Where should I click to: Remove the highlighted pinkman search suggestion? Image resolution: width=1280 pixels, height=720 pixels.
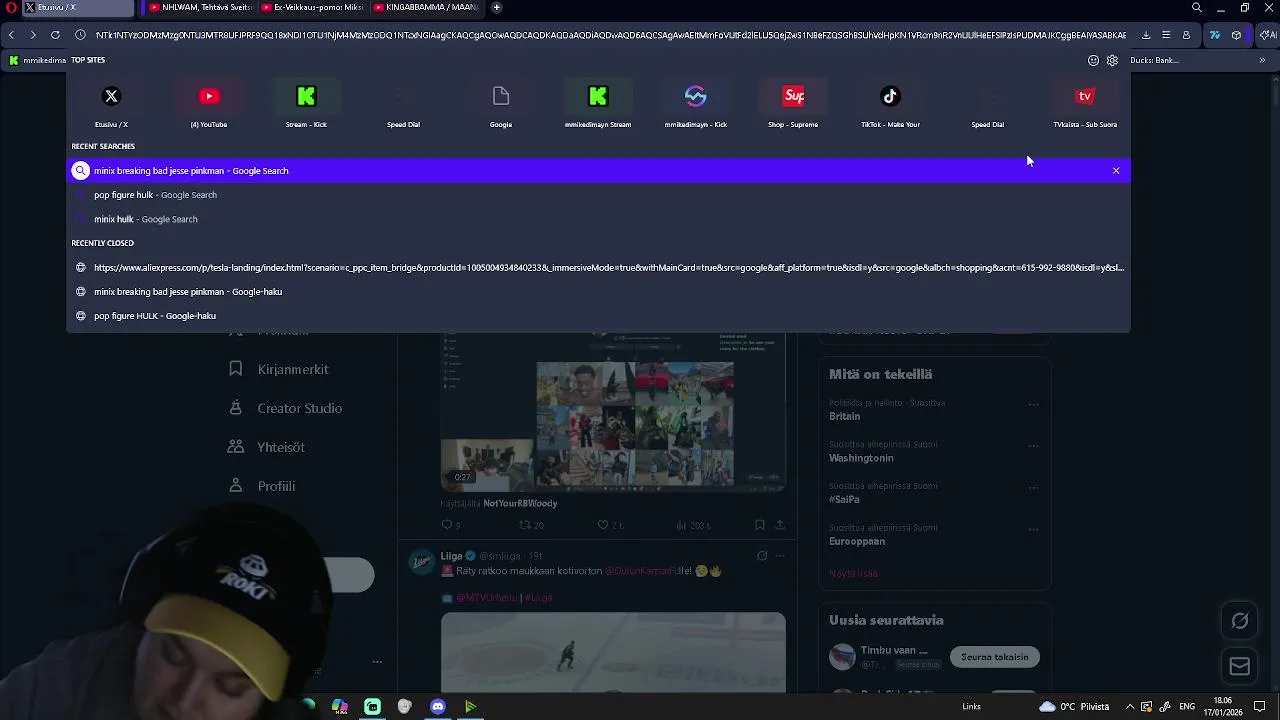1116,171
